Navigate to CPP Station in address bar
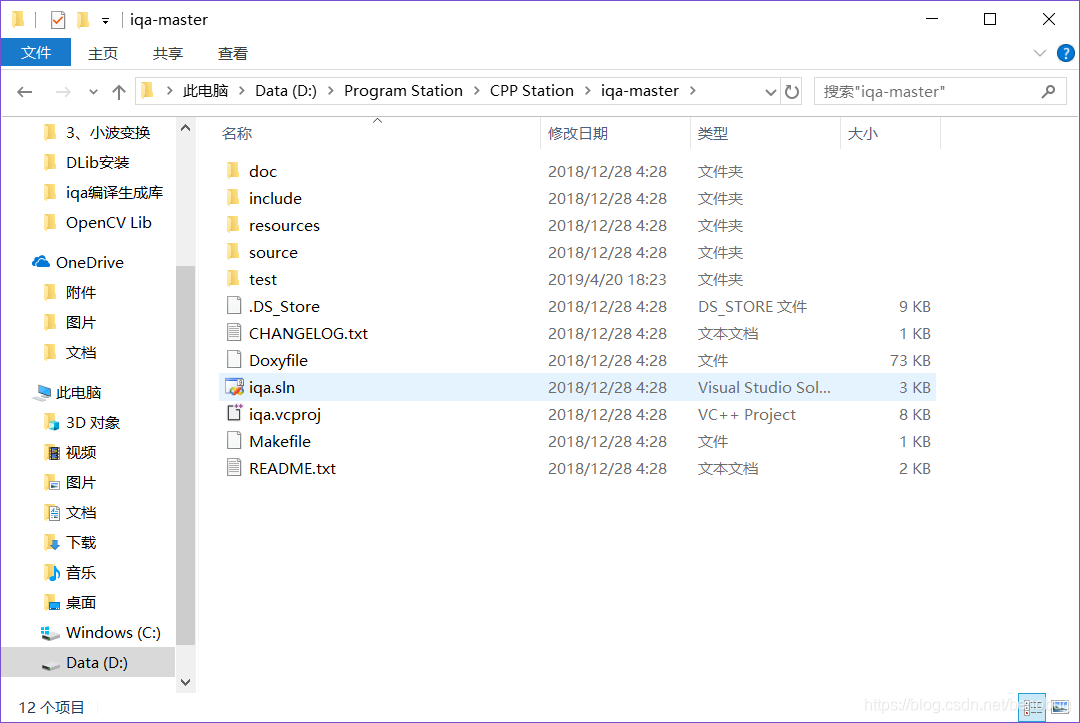 point(532,91)
